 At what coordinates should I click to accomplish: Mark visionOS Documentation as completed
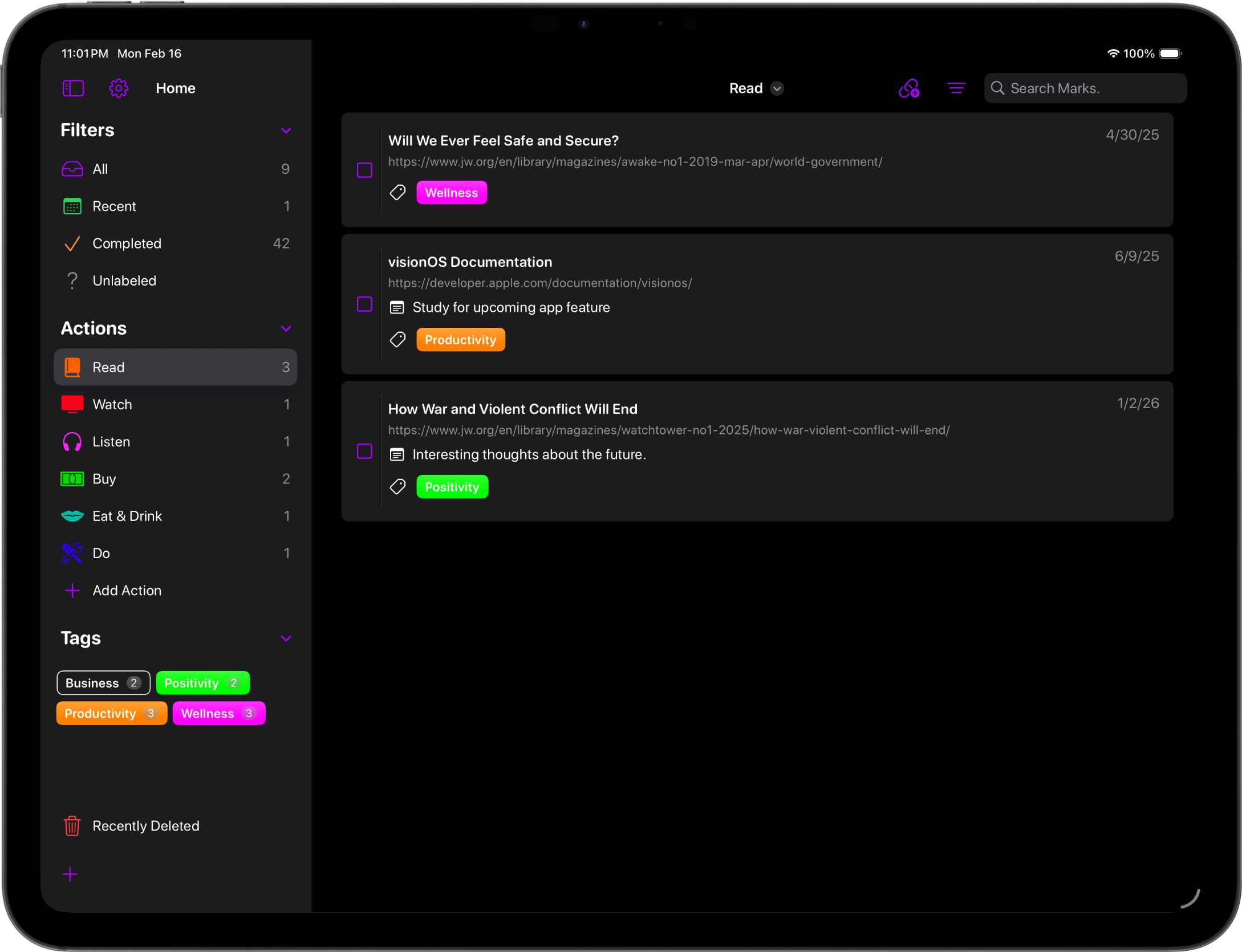point(364,304)
